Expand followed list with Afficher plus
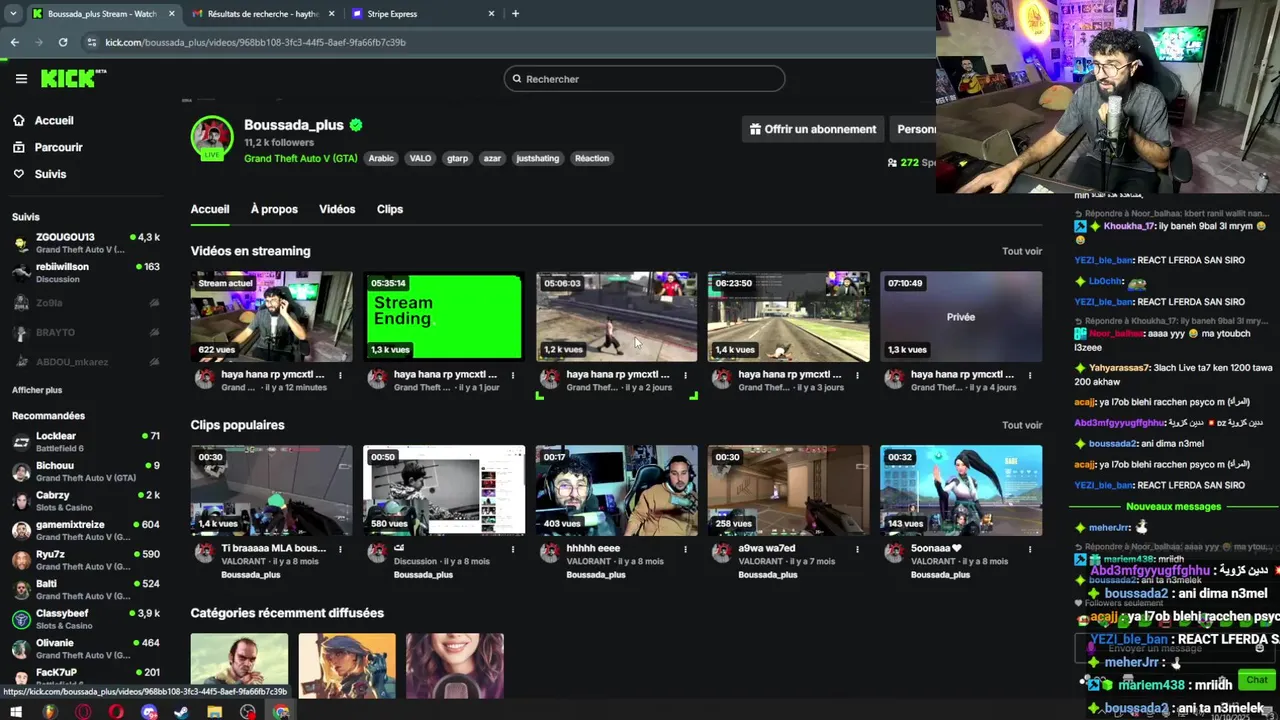 (x=37, y=390)
